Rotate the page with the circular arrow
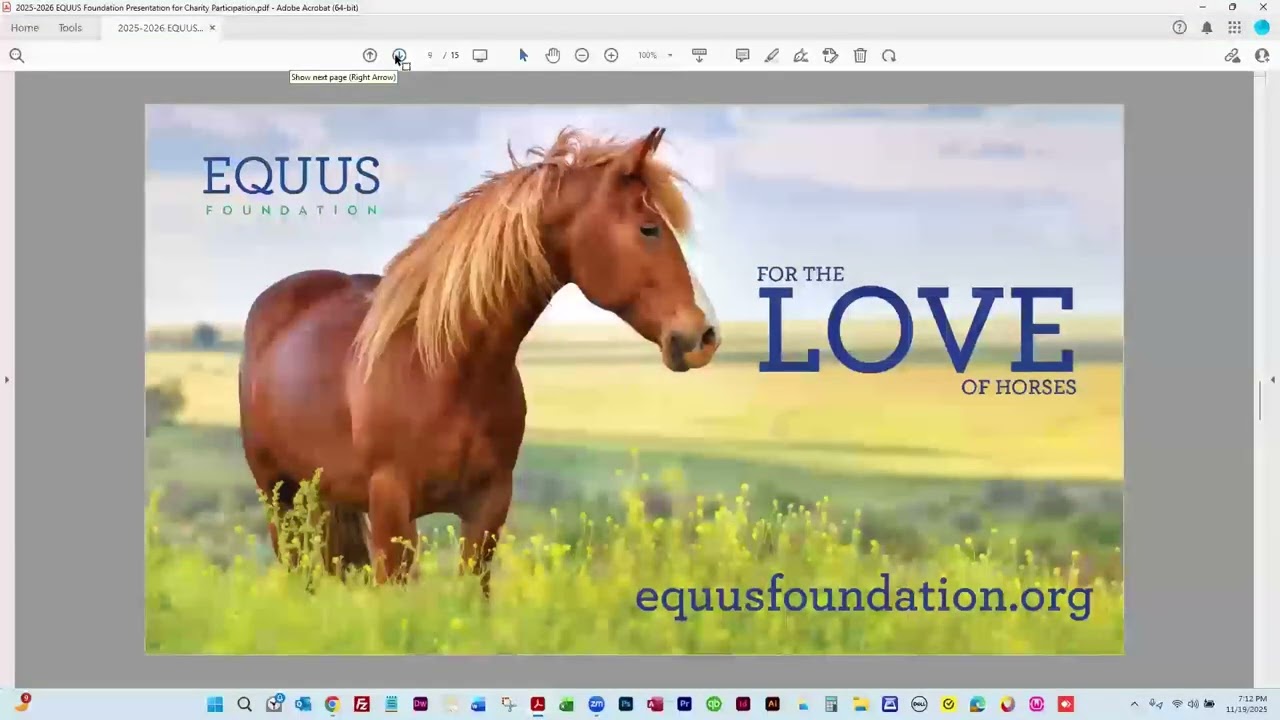Image resolution: width=1280 pixels, height=720 pixels. coord(889,55)
